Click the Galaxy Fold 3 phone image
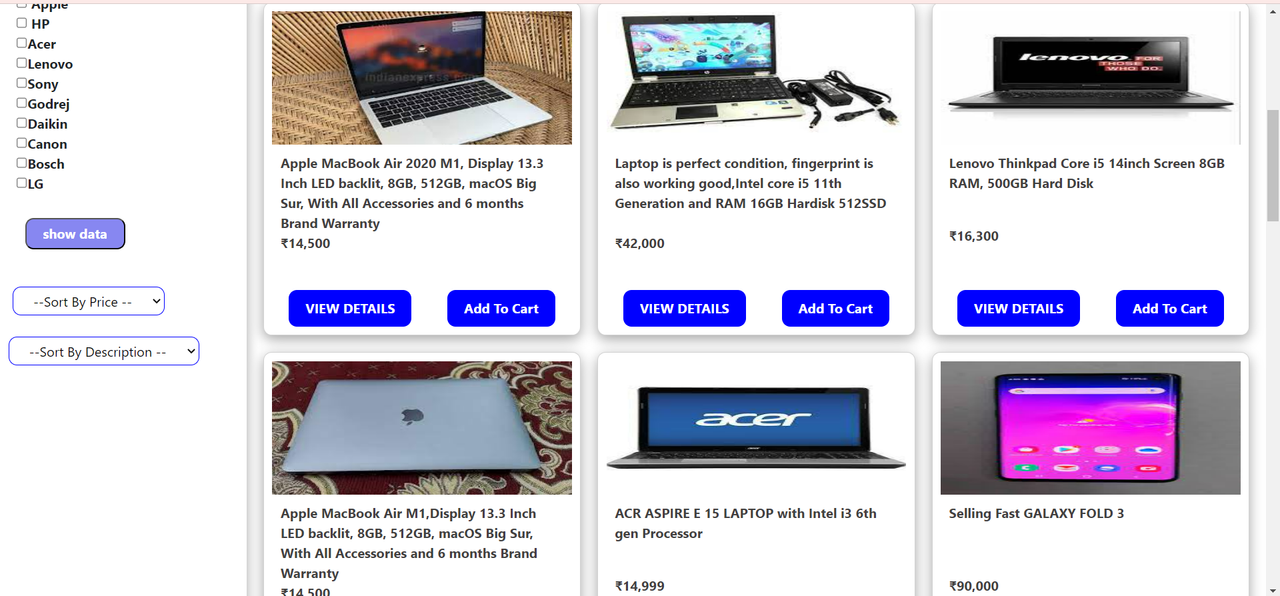This screenshot has height=596, width=1280. 1091,428
